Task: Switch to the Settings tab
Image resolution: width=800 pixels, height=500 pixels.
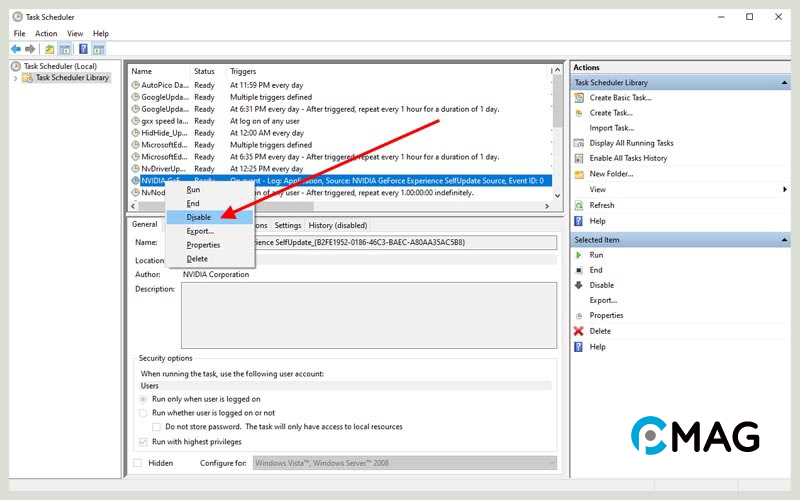Action: pyautogui.click(x=288, y=225)
